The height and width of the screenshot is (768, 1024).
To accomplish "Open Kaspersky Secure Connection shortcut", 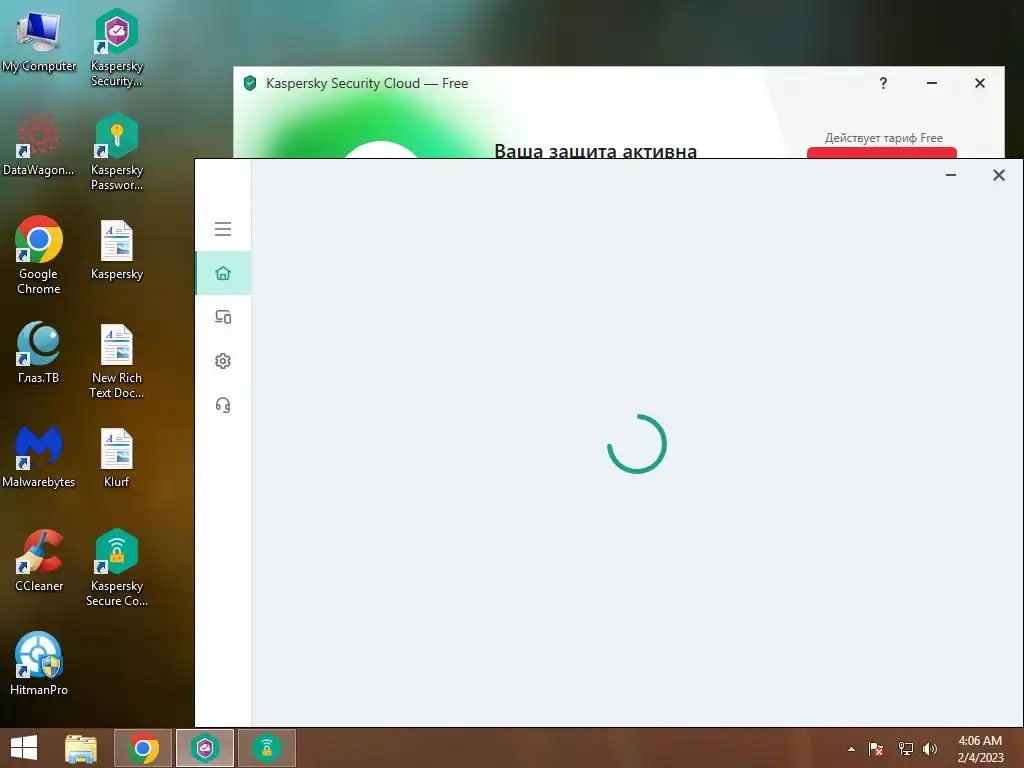I will click(x=117, y=568).
